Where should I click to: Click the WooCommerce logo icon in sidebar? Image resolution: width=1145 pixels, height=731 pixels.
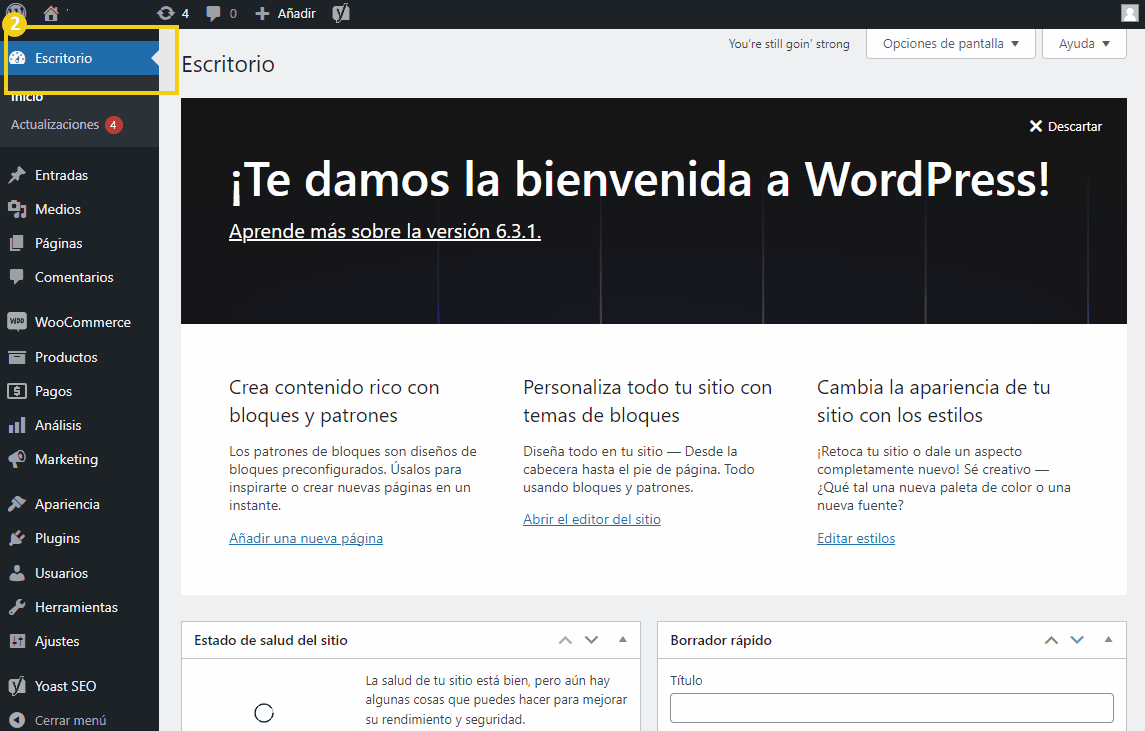point(17,321)
